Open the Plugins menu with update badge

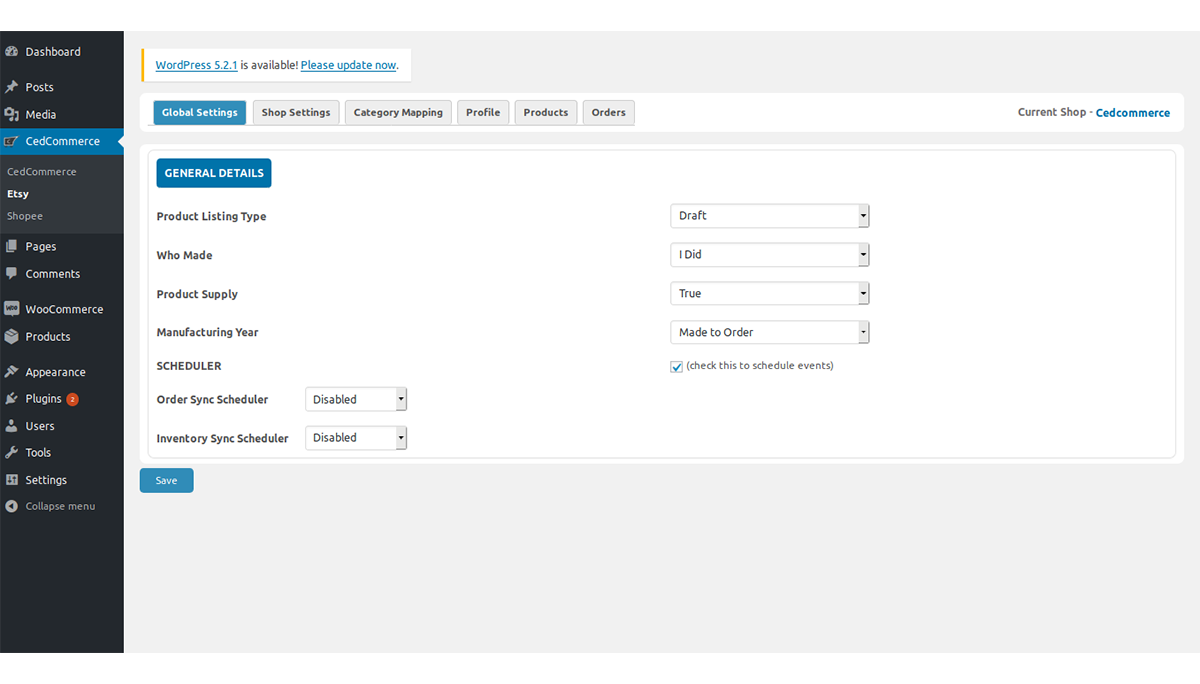tap(47, 398)
